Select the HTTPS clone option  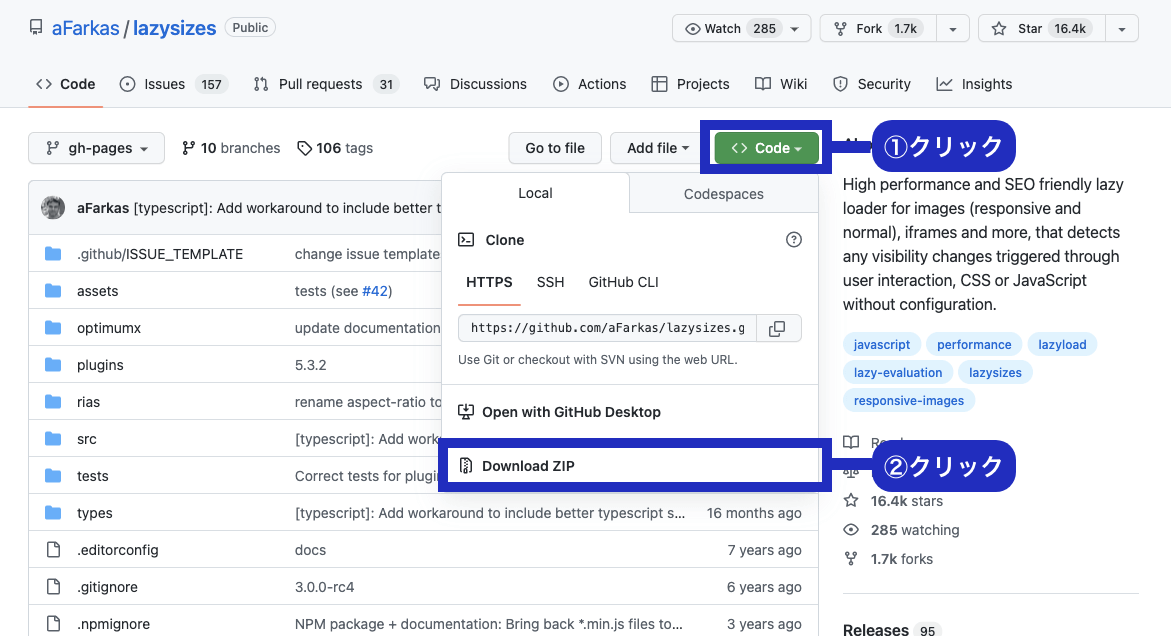pyautogui.click(x=490, y=283)
